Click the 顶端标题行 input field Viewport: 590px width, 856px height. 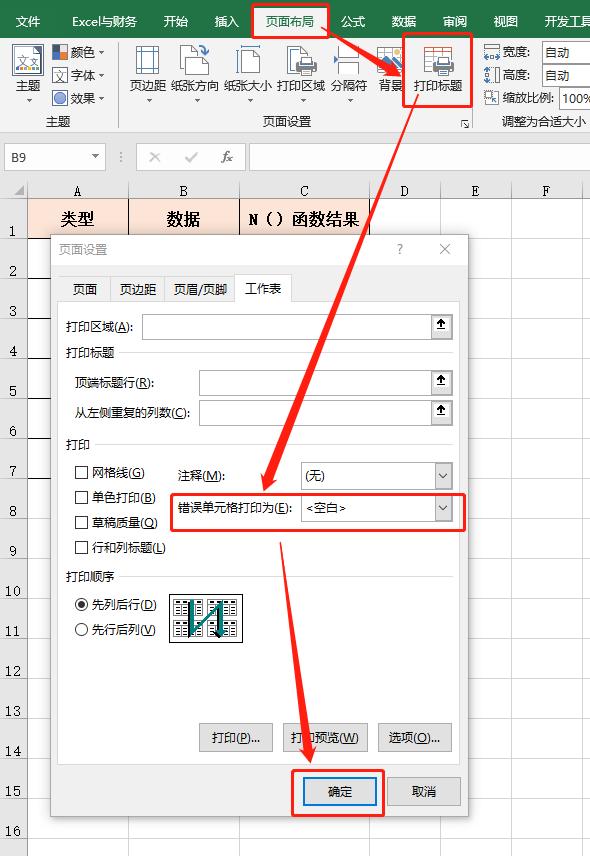(315, 382)
